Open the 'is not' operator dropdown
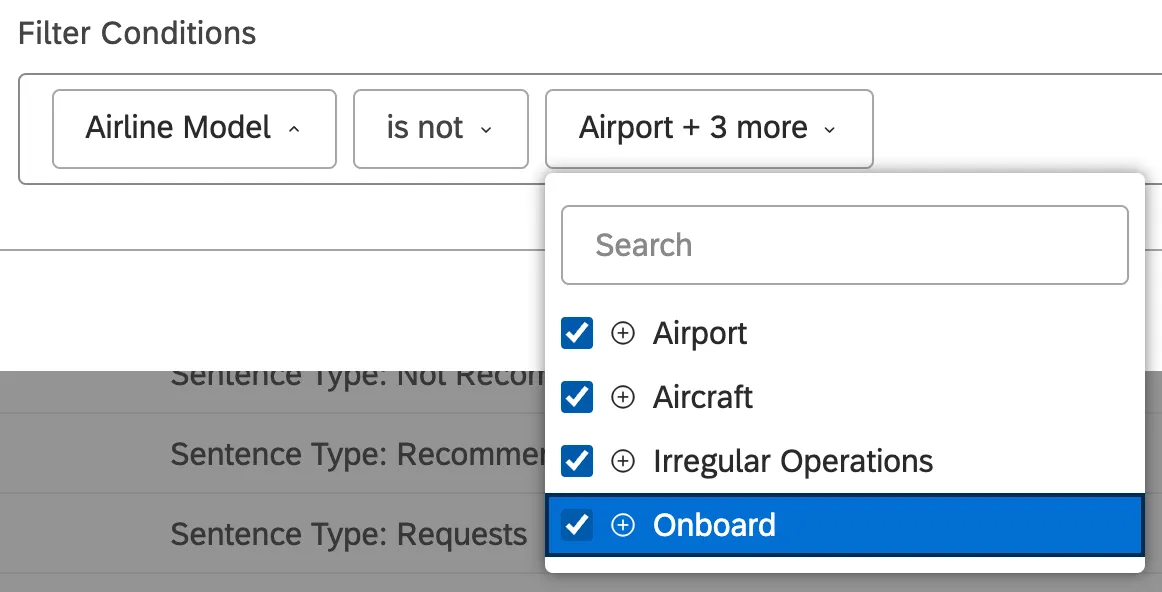The height and width of the screenshot is (592, 1162). click(441, 128)
